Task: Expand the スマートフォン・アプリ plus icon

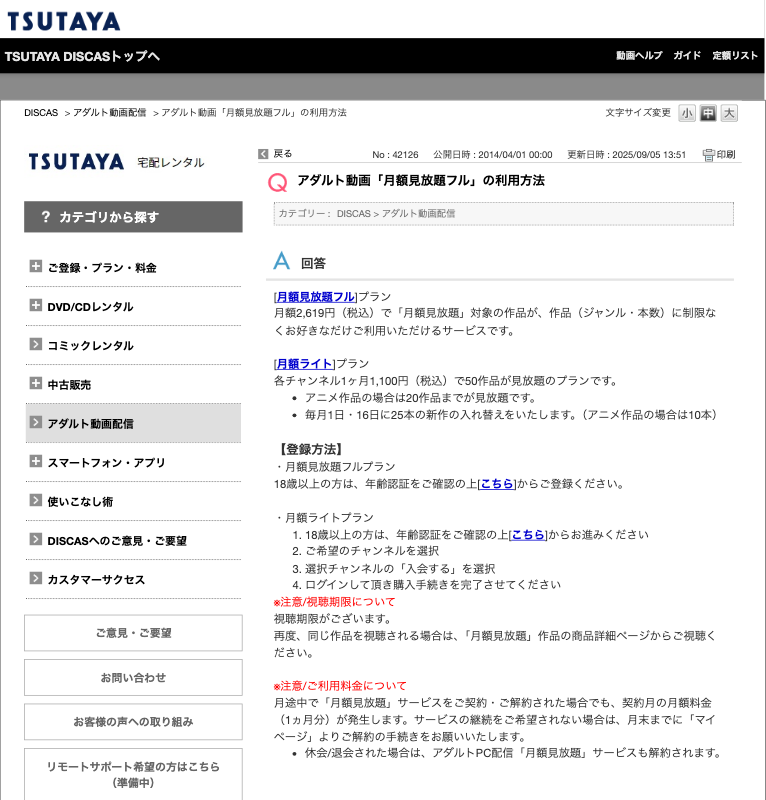Action: point(35,461)
